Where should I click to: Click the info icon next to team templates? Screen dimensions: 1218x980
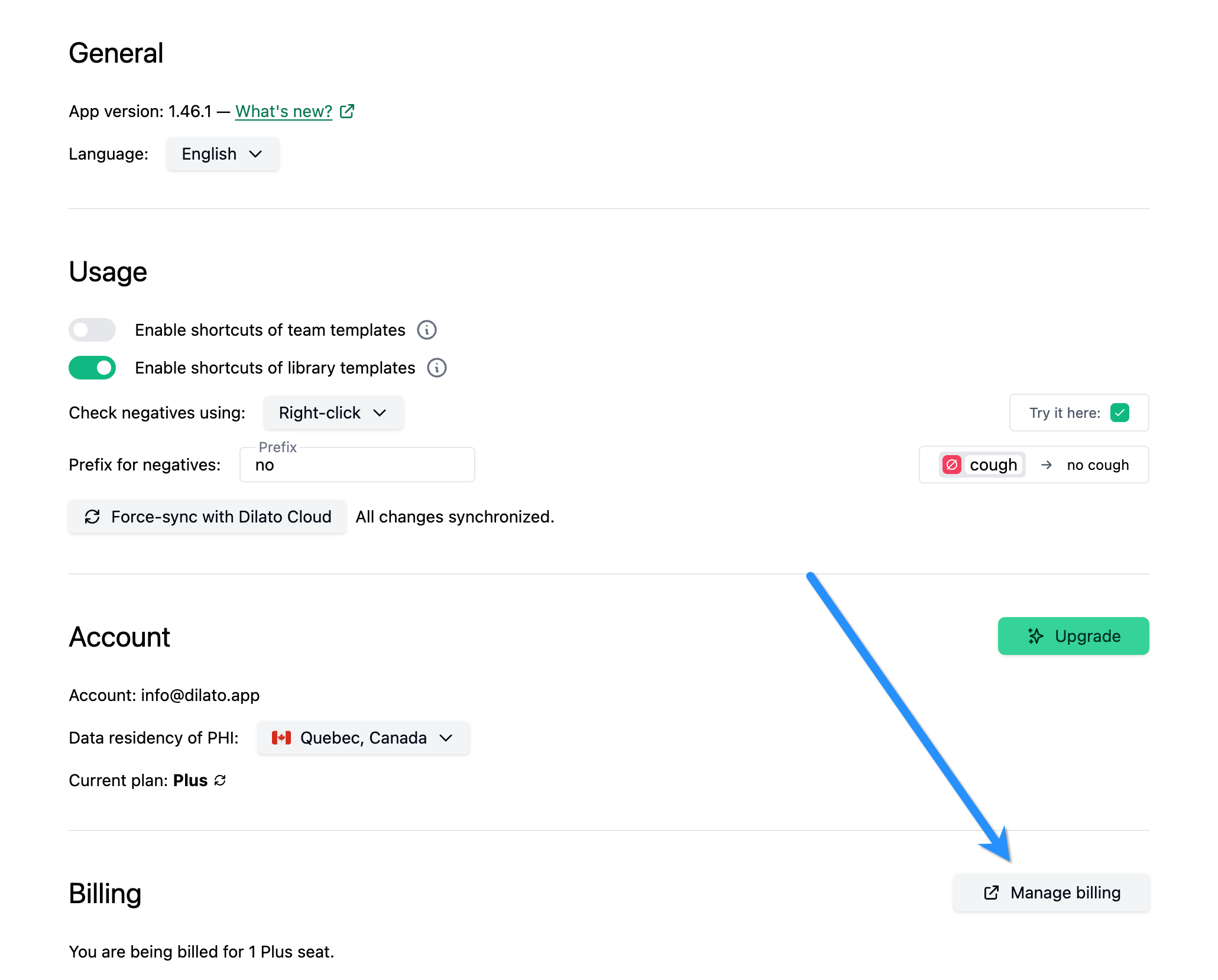427,330
